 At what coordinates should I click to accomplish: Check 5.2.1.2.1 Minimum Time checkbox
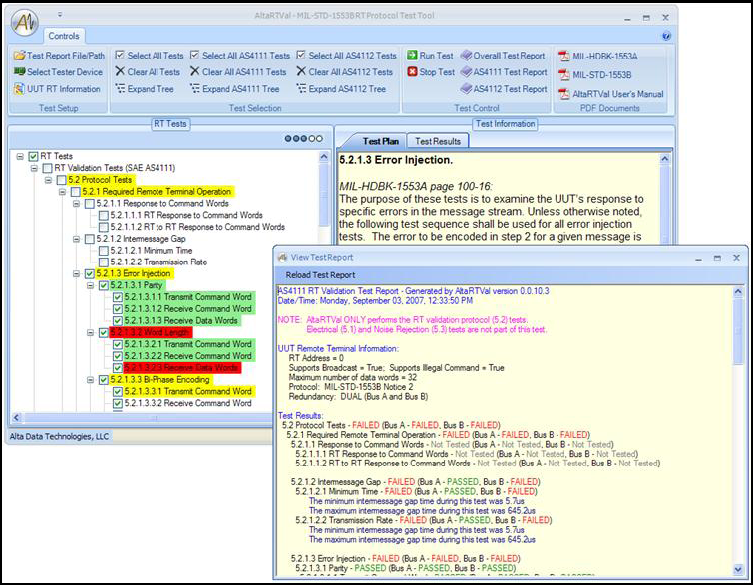104,251
